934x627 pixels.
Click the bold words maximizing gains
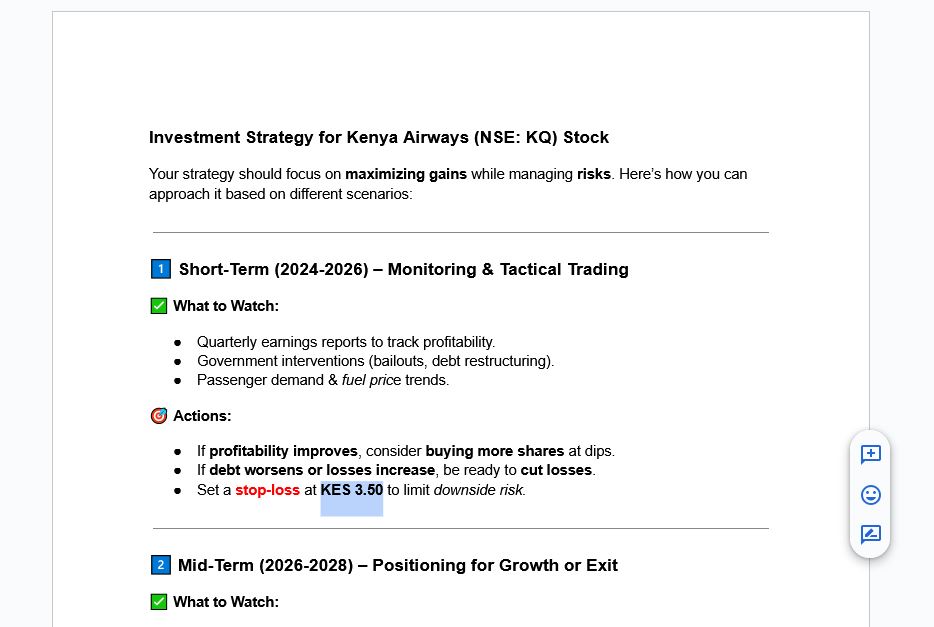coord(405,174)
